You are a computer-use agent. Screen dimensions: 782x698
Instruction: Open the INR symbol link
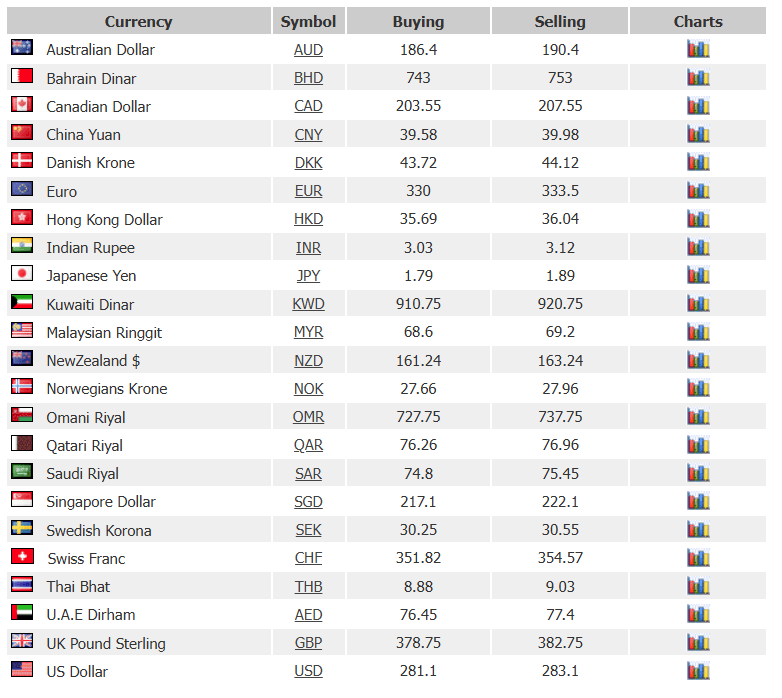[308, 248]
